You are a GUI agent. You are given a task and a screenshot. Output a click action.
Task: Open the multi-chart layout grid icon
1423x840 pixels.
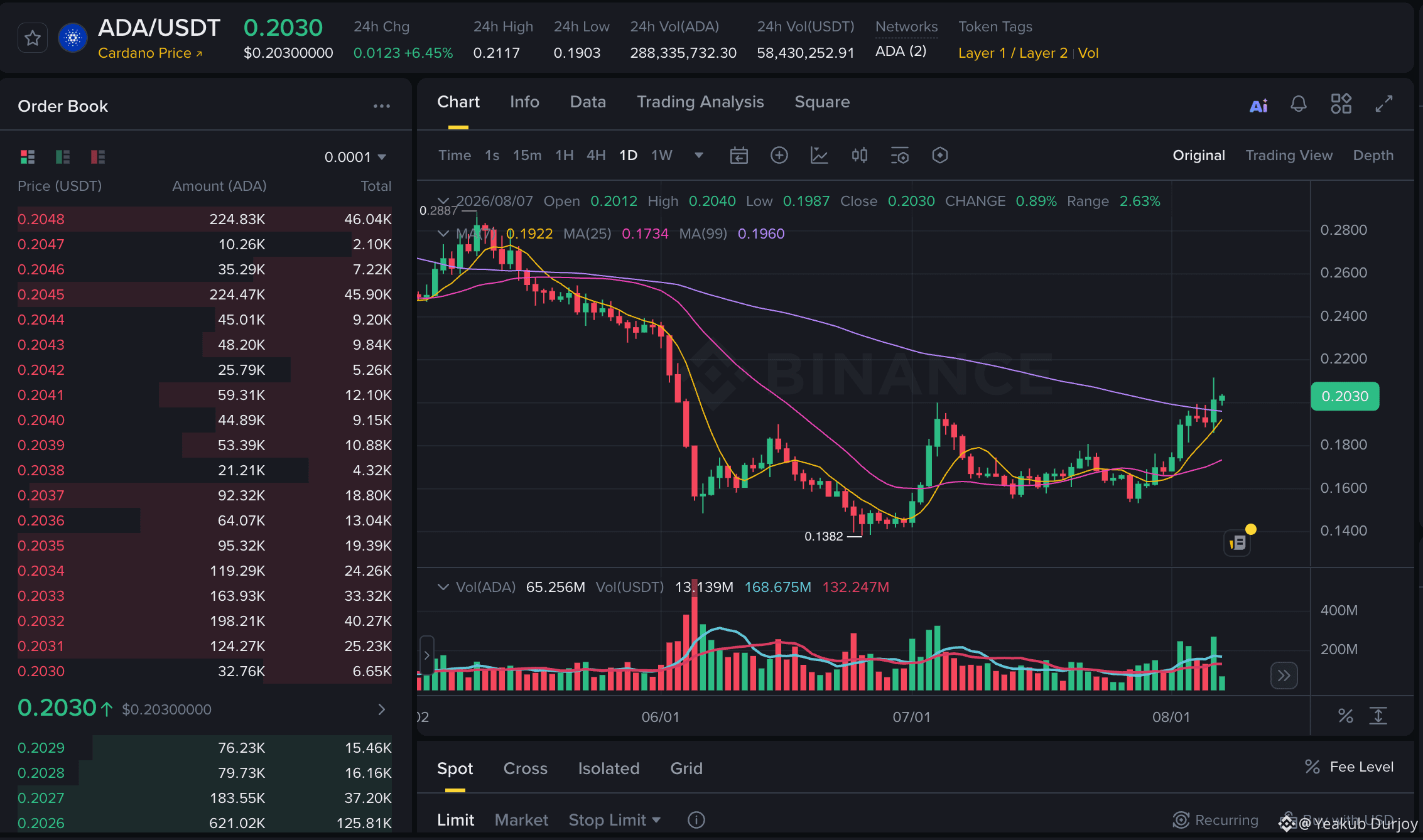[x=1341, y=104]
